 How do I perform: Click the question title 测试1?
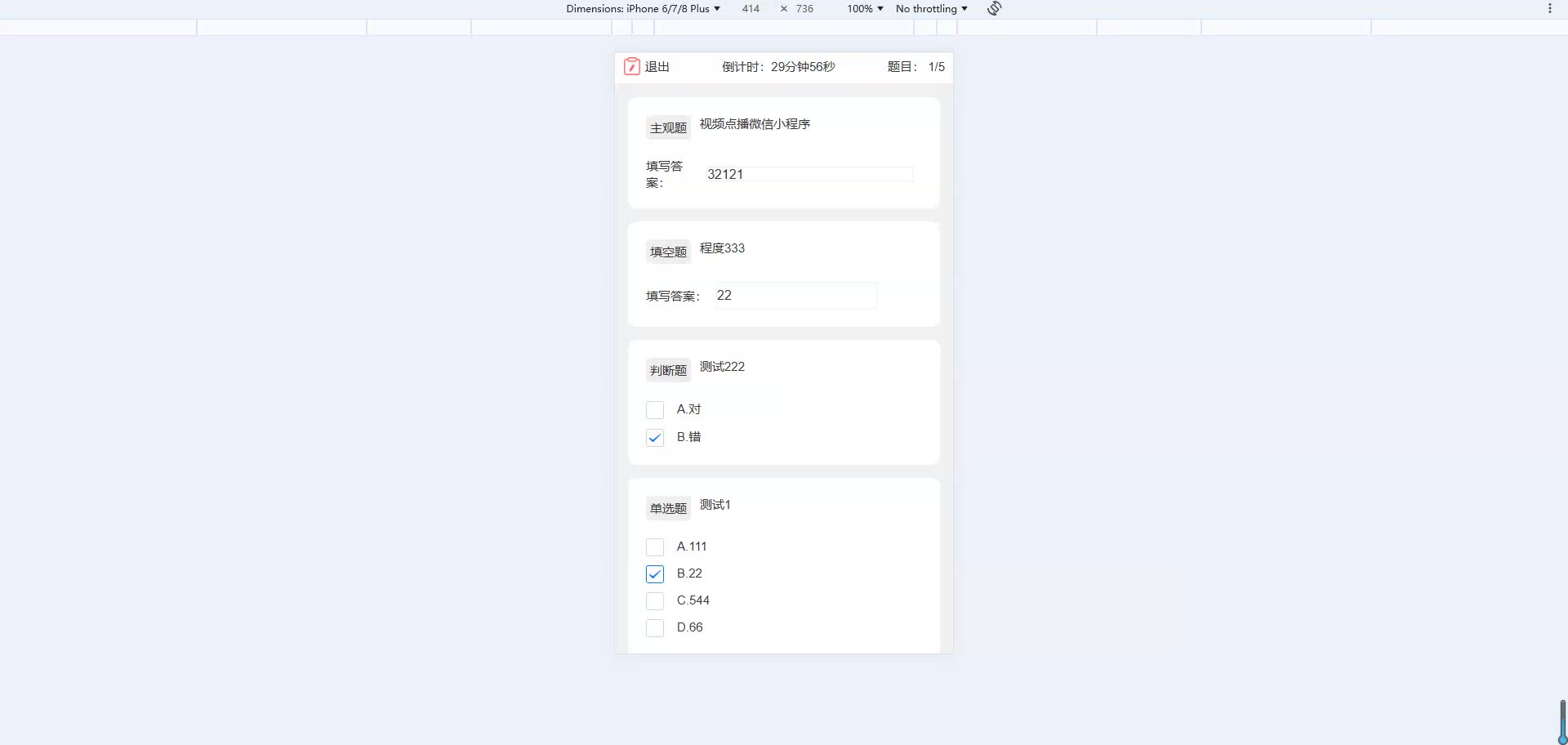pos(715,505)
